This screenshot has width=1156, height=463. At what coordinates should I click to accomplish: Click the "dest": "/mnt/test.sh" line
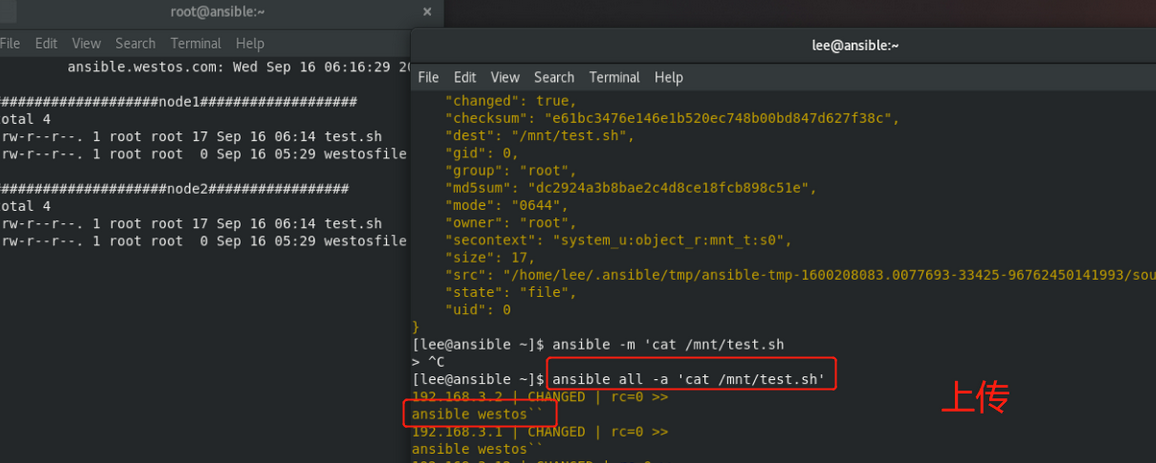(x=540, y=136)
